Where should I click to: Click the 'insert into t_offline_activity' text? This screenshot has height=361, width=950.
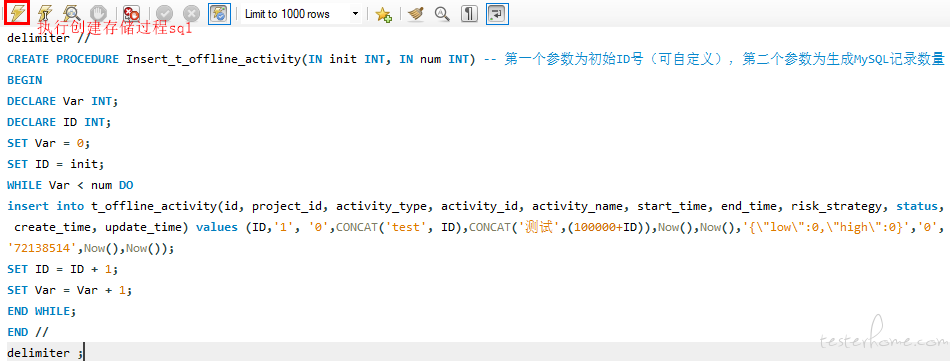[x=112, y=206]
